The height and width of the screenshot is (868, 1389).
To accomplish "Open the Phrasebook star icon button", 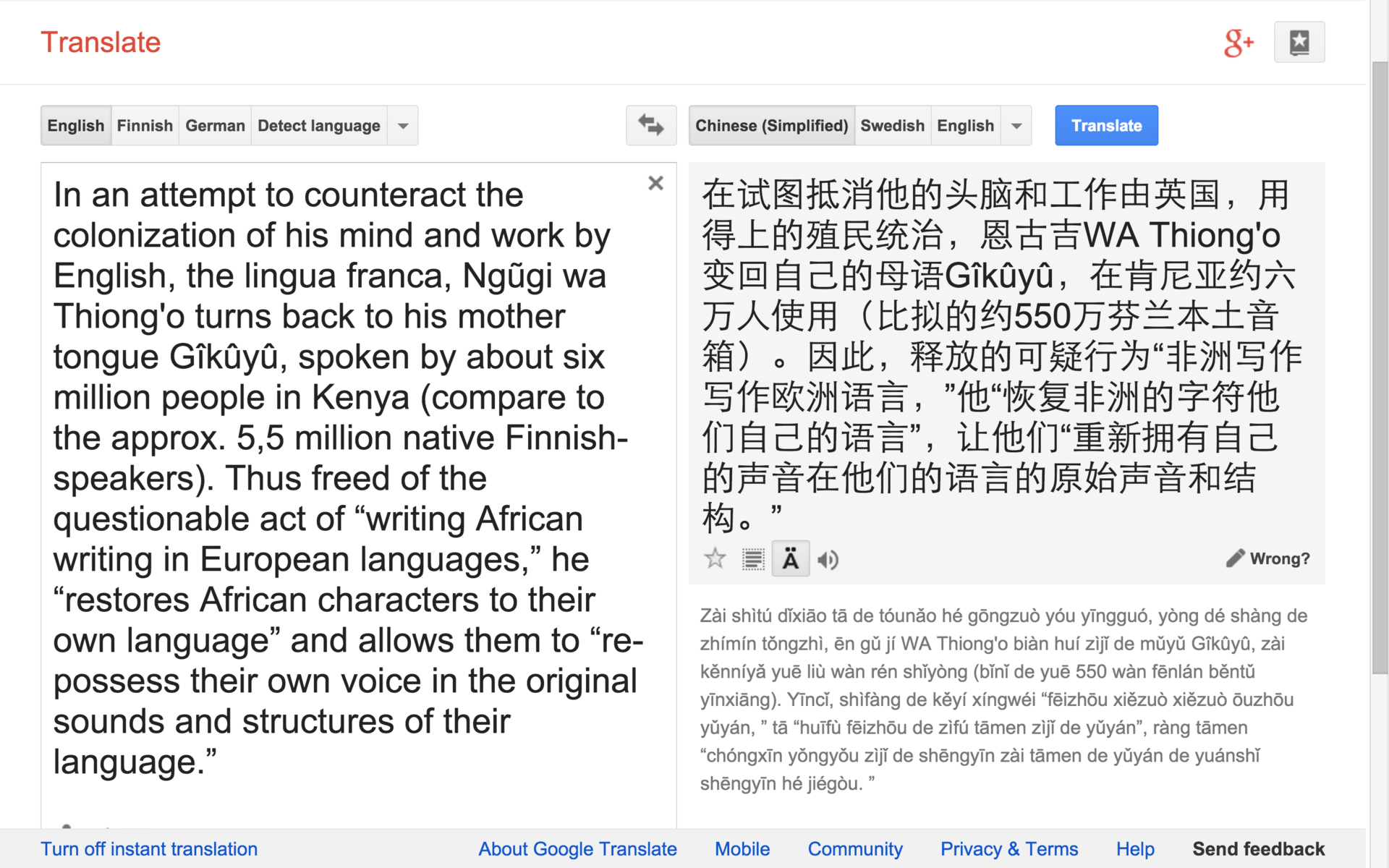I will tap(1299, 42).
